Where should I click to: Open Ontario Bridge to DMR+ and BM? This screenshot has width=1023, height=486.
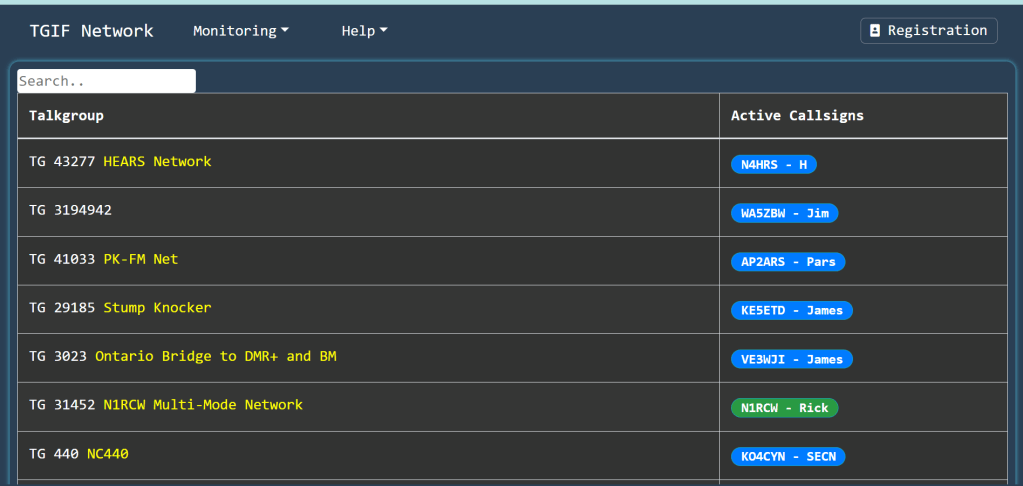215,356
